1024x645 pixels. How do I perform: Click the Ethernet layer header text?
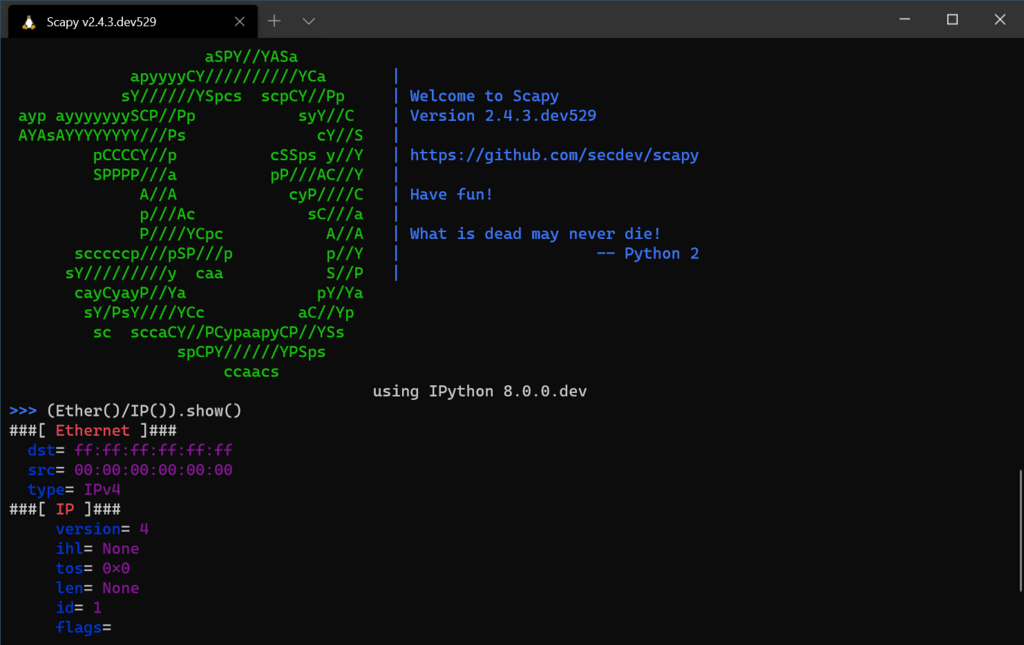92,431
